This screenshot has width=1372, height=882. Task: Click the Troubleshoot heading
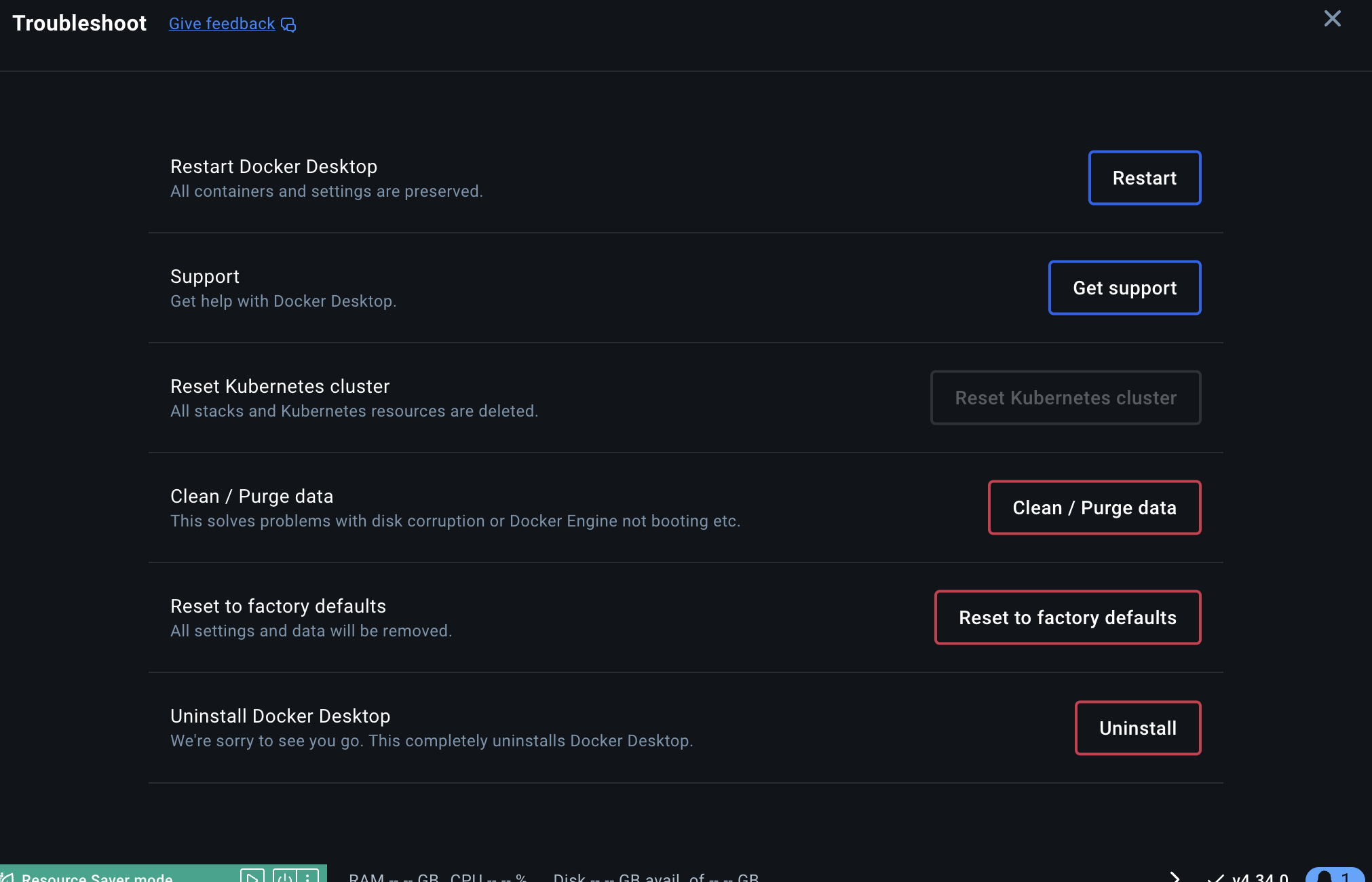(79, 23)
